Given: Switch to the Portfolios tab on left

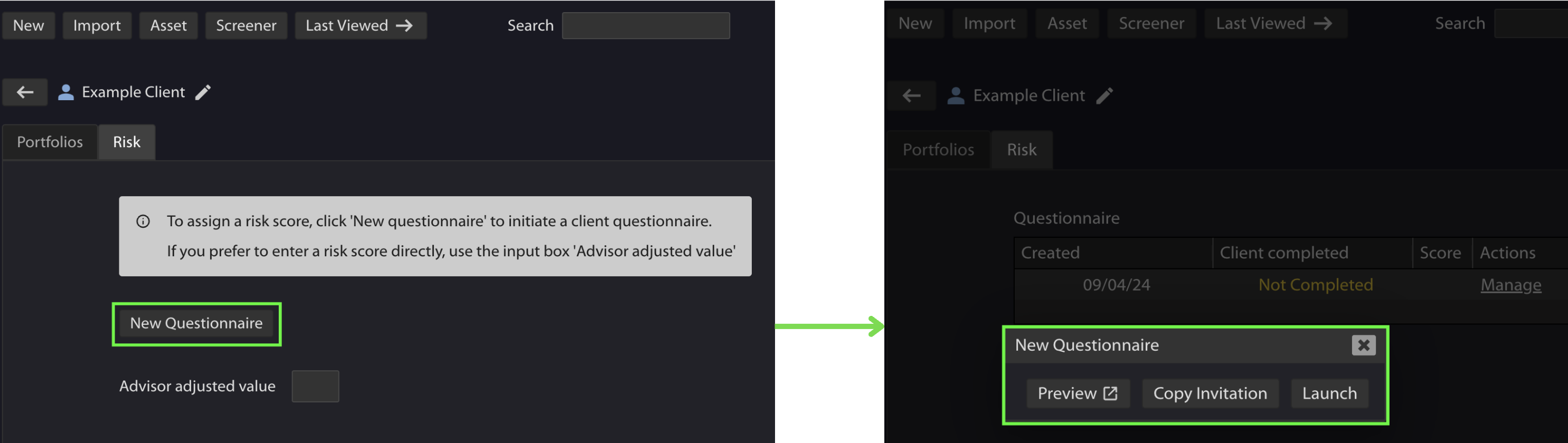Looking at the screenshot, I should [x=50, y=142].
